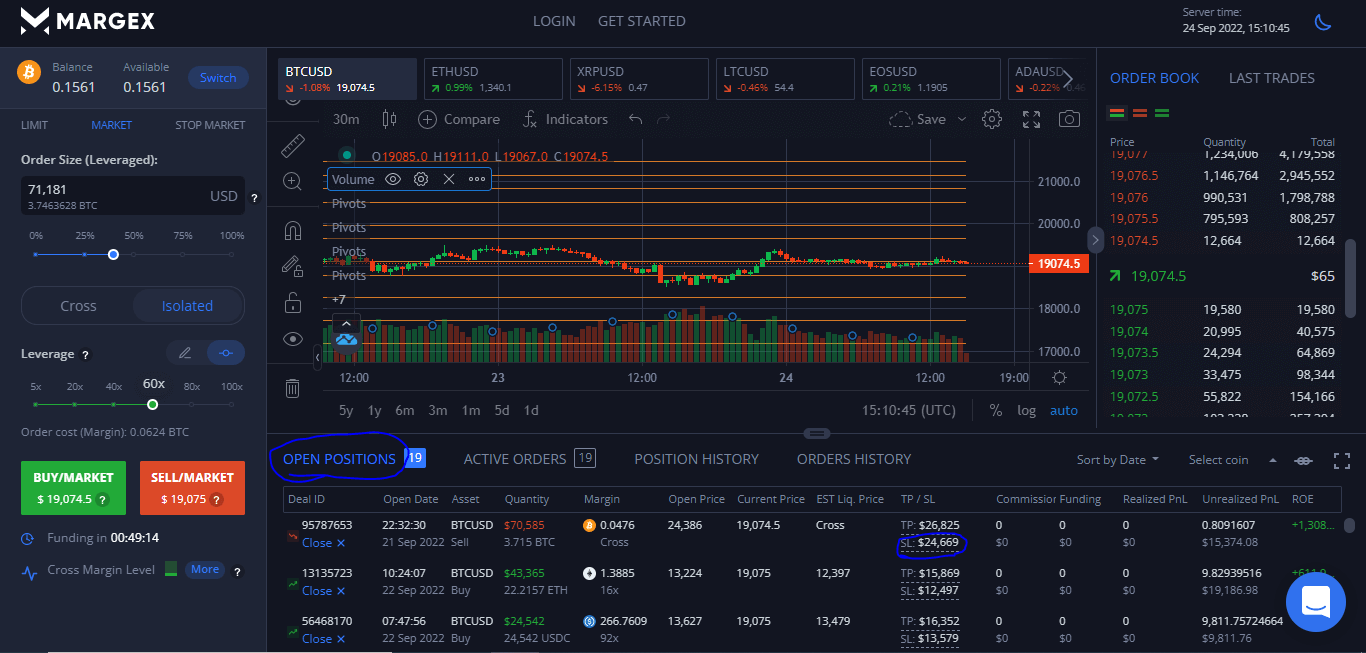Open Compare symbol tool
Screen dimensions: 1366x653
coord(459,119)
